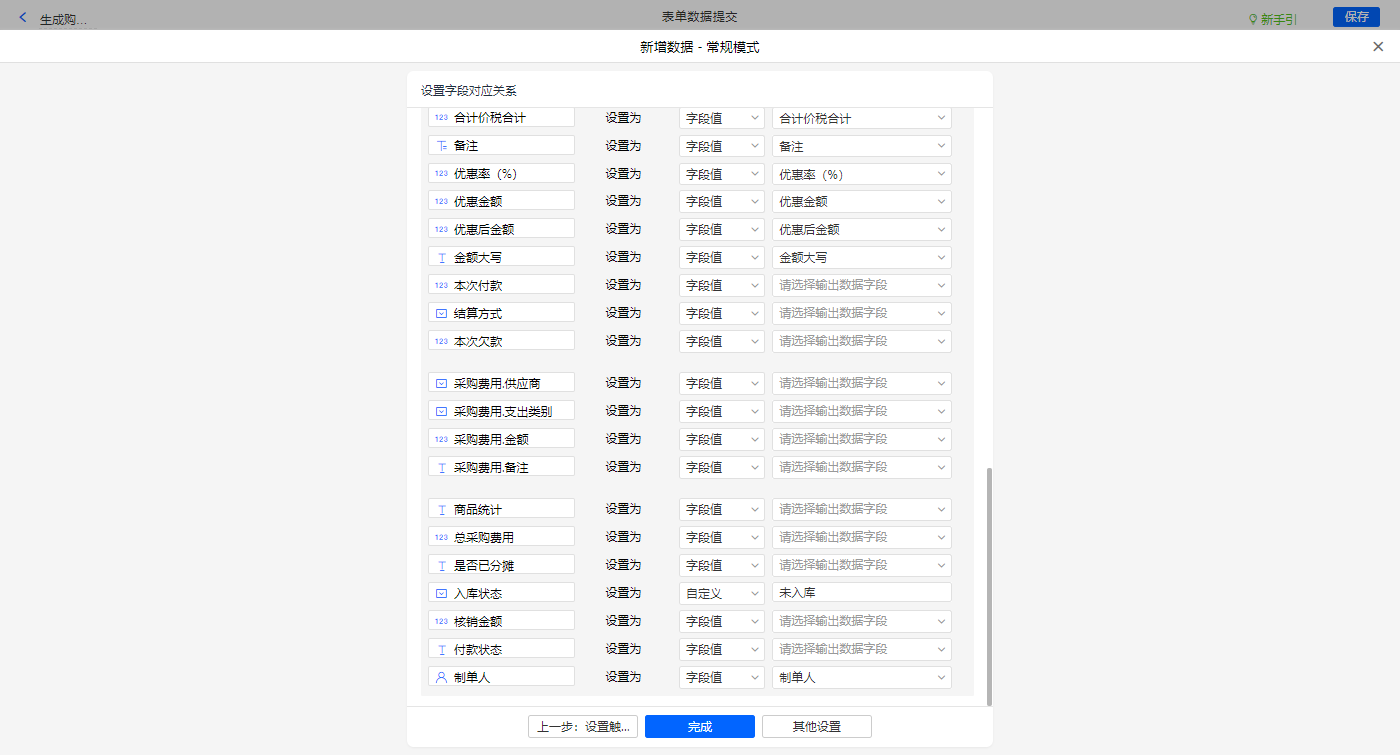Screen dimensions: 1400x755
Task: Expand the 字段值 dropdown for 优惠金额
Action: [x=721, y=201]
